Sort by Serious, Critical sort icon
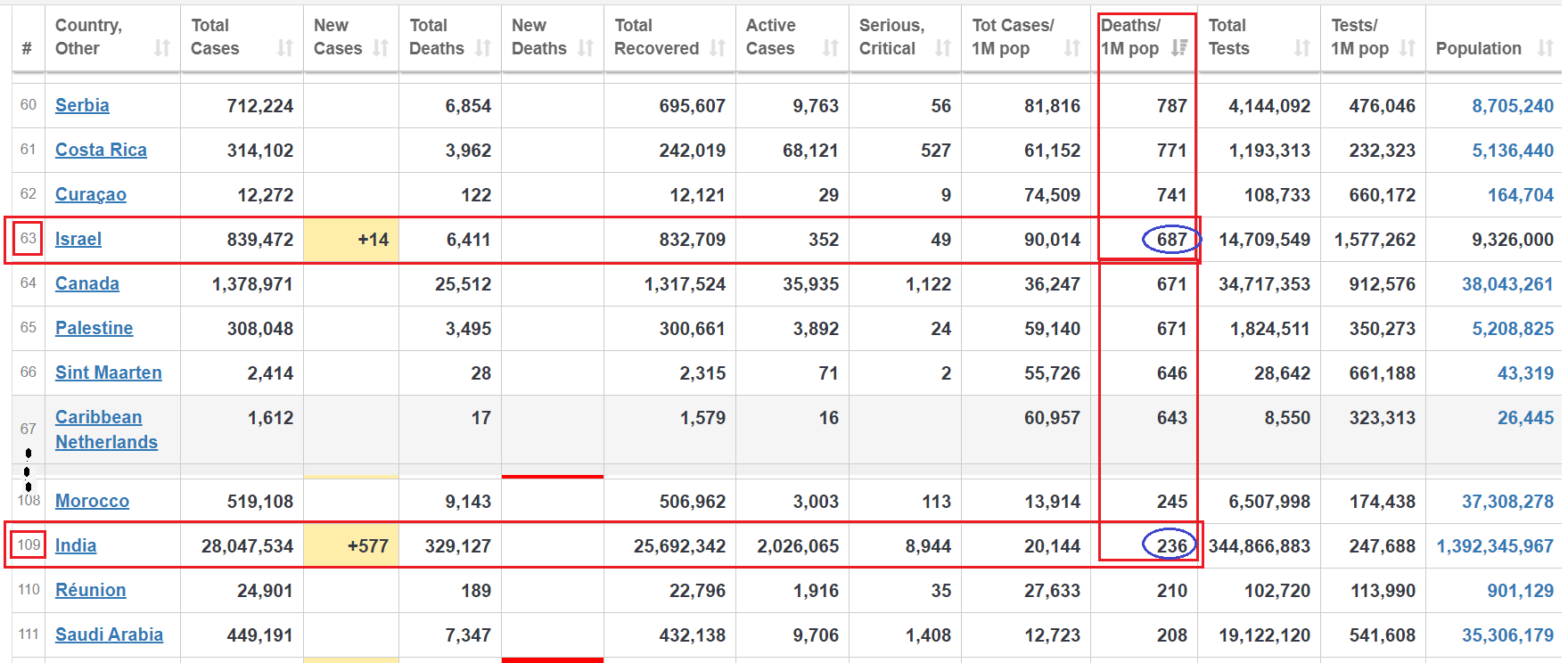The image size is (1568, 663). pyautogui.click(x=943, y=48)
